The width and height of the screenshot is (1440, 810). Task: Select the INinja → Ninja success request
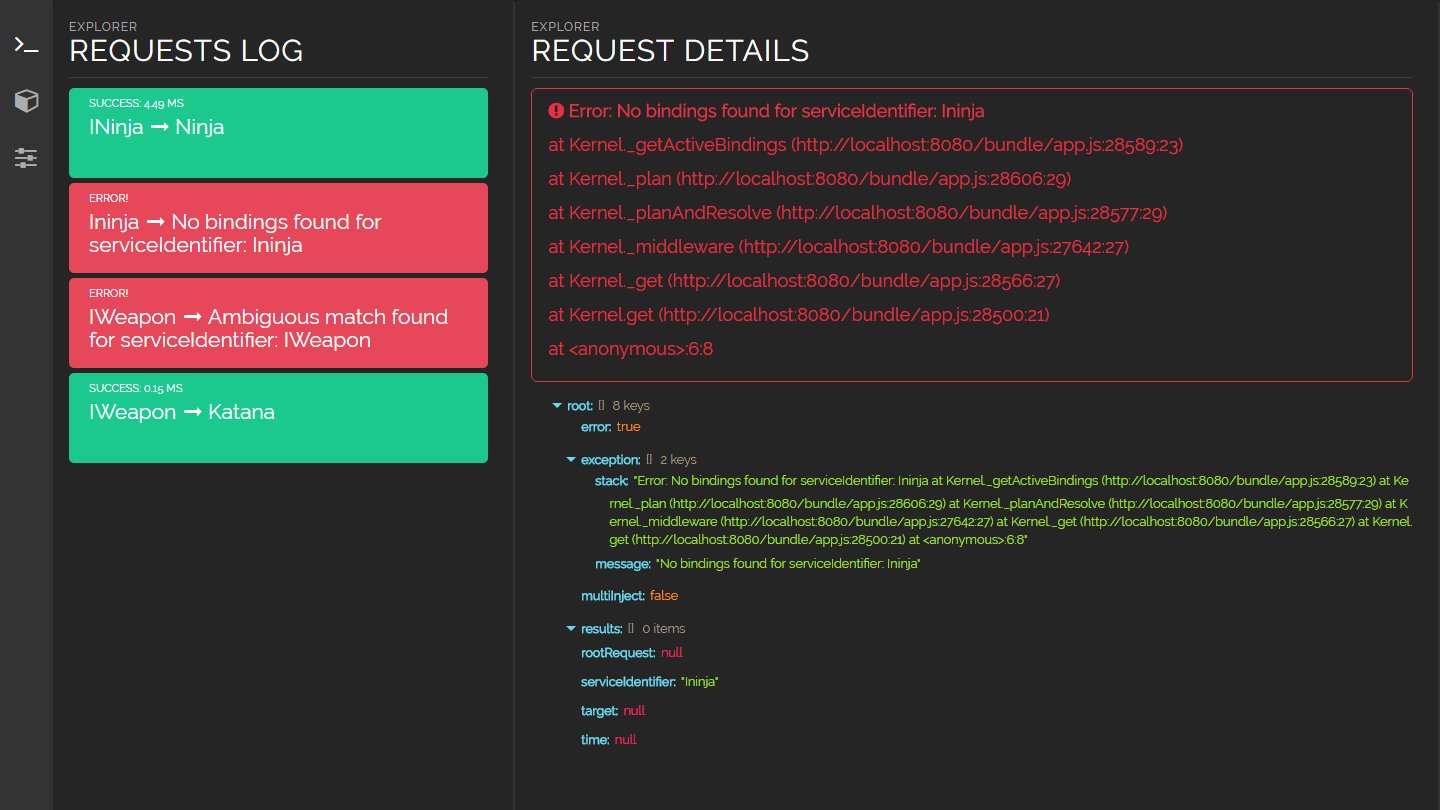278,133
